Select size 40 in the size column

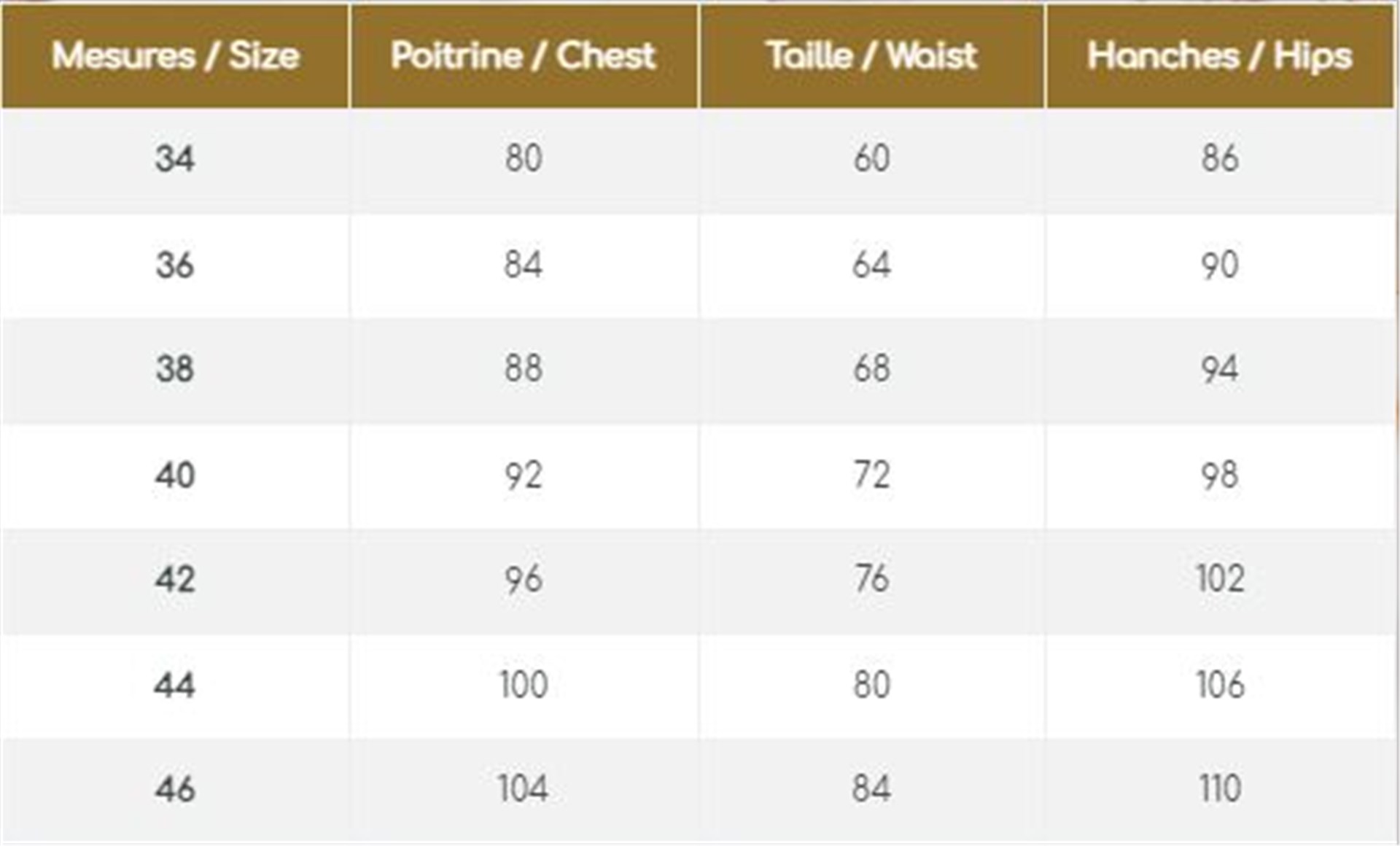(x=175, y=475)
